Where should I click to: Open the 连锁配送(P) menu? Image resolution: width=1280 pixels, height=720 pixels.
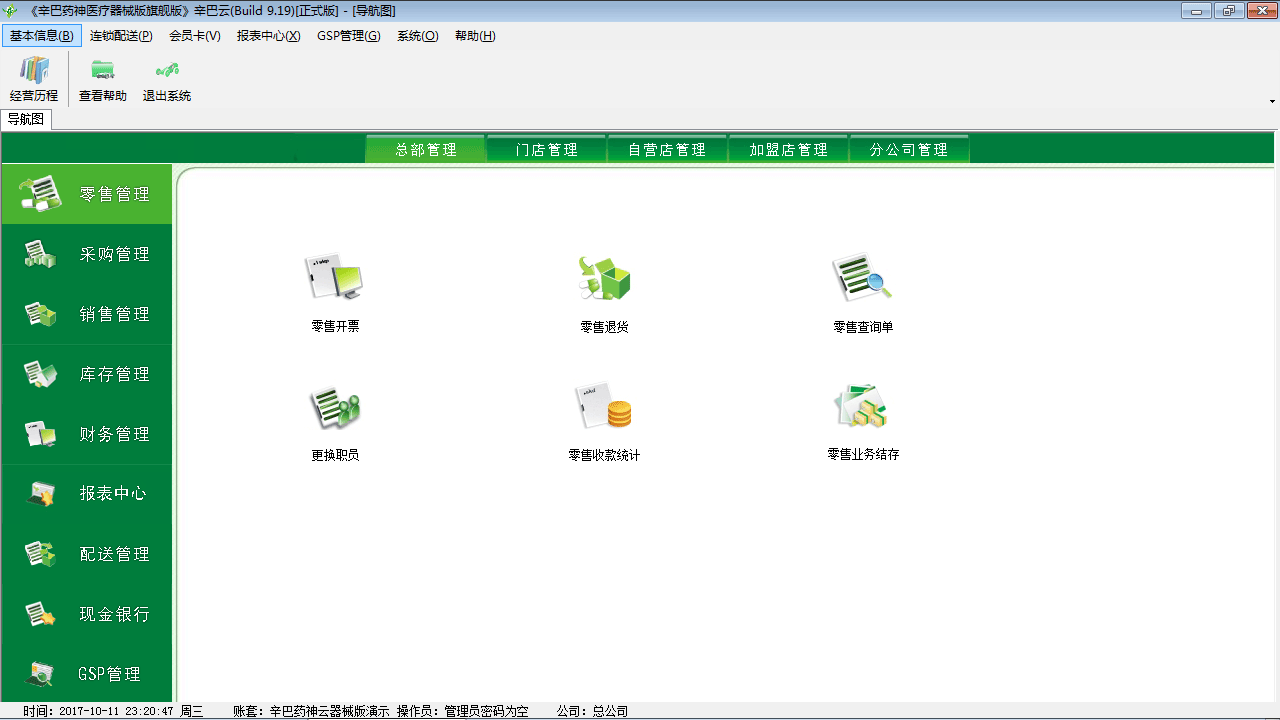[x=121, y=36]
